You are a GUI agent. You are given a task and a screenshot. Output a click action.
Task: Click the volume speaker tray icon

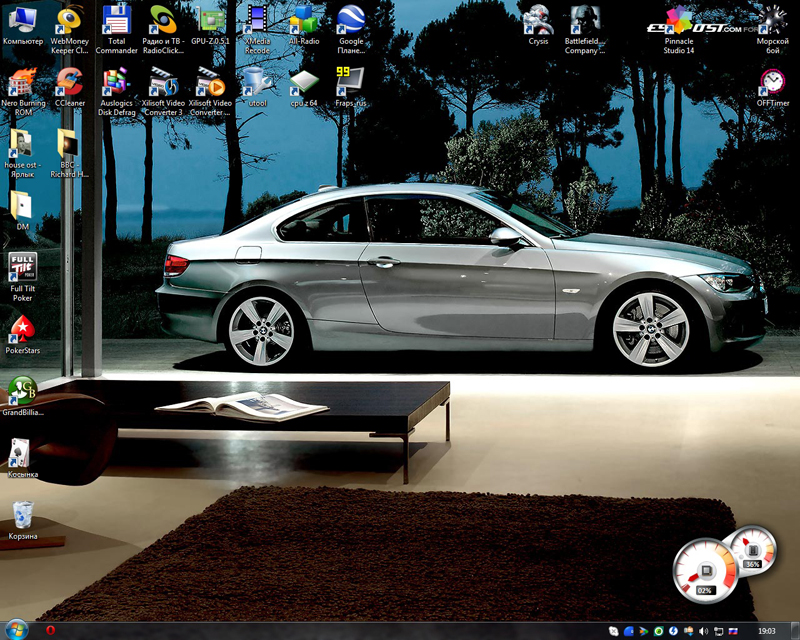coord(704,631)
